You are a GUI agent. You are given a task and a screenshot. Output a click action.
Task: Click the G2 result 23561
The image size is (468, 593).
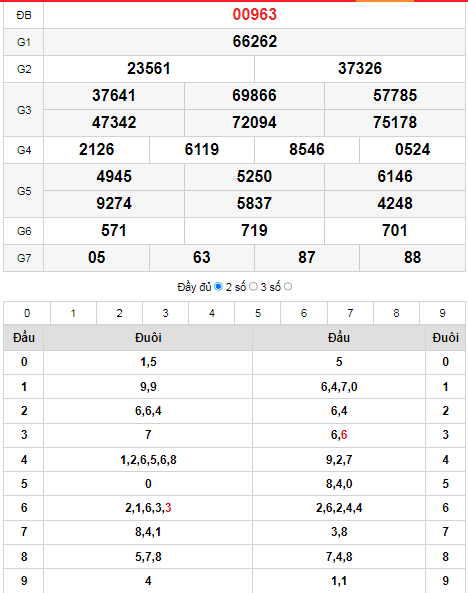[149, 68]
